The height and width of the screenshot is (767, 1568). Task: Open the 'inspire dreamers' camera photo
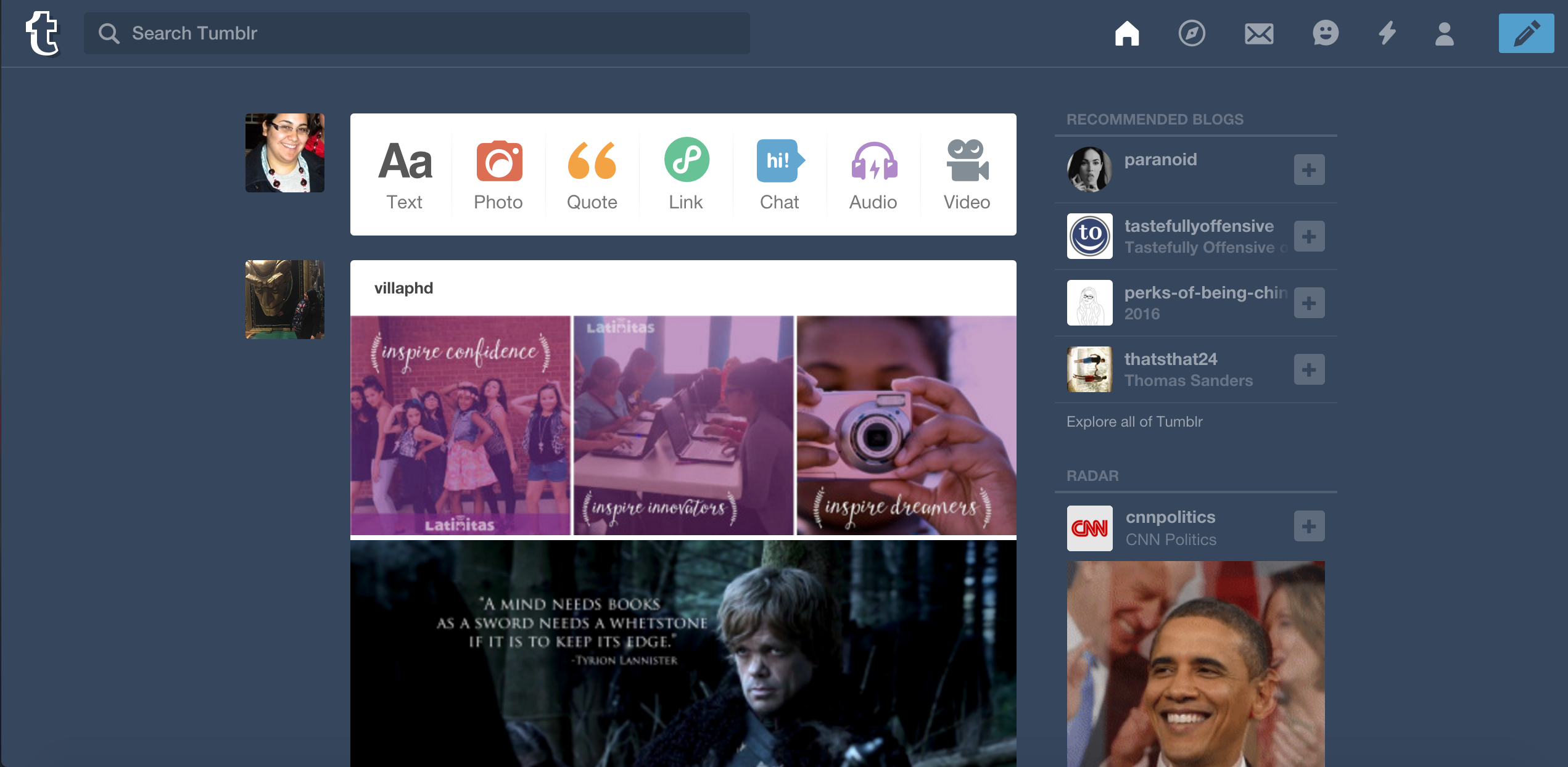tap(907, 425)
